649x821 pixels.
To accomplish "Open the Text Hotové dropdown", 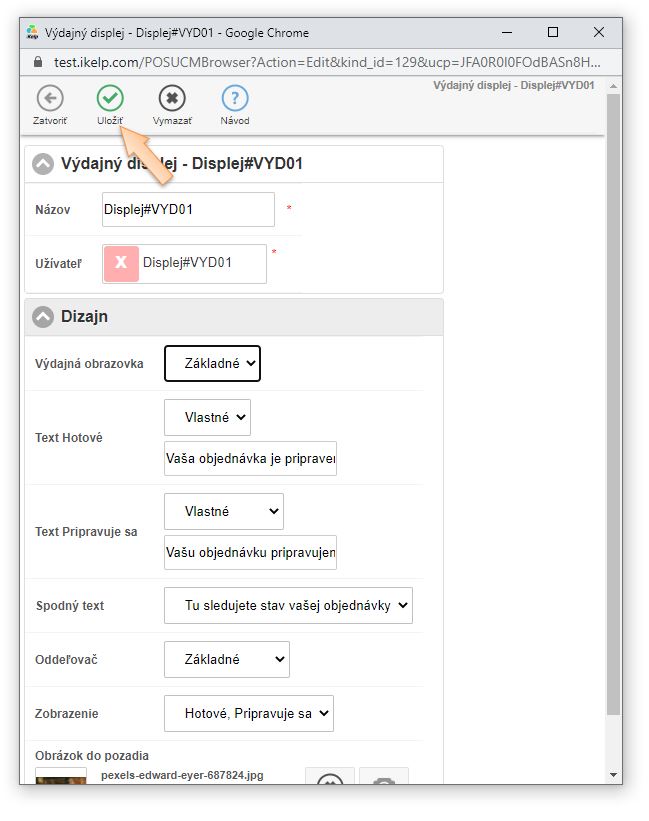I will click(207, 417).
